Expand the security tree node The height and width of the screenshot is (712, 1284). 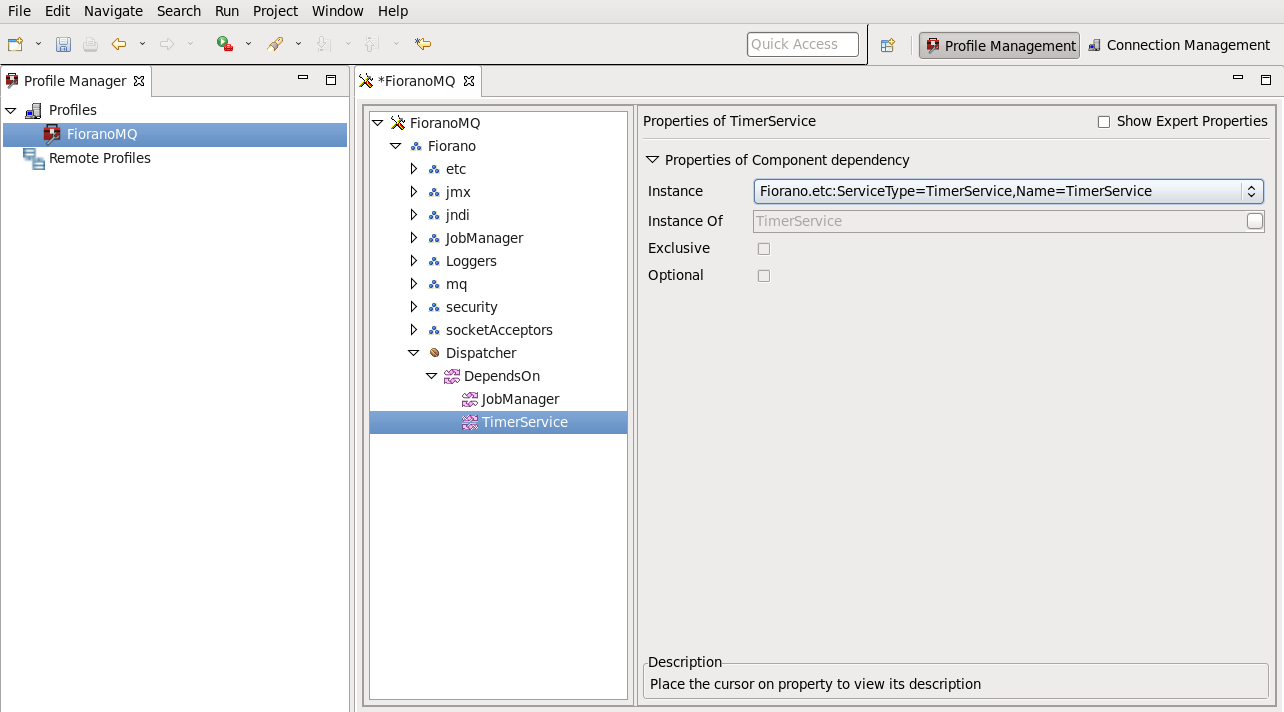pyautogui.click(x=414, y=307)
